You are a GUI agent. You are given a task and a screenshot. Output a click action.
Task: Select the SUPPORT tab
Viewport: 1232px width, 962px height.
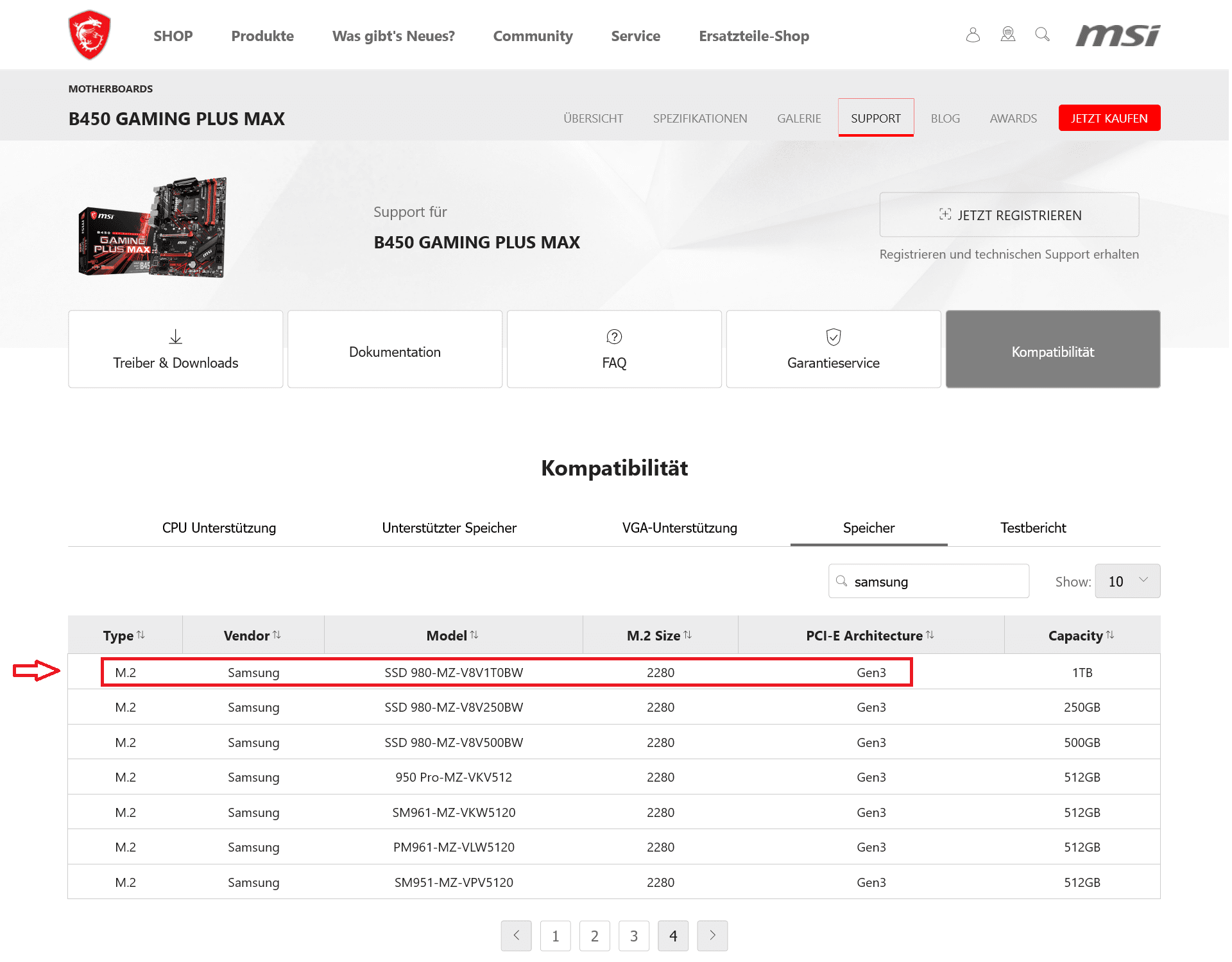[876, 117]
